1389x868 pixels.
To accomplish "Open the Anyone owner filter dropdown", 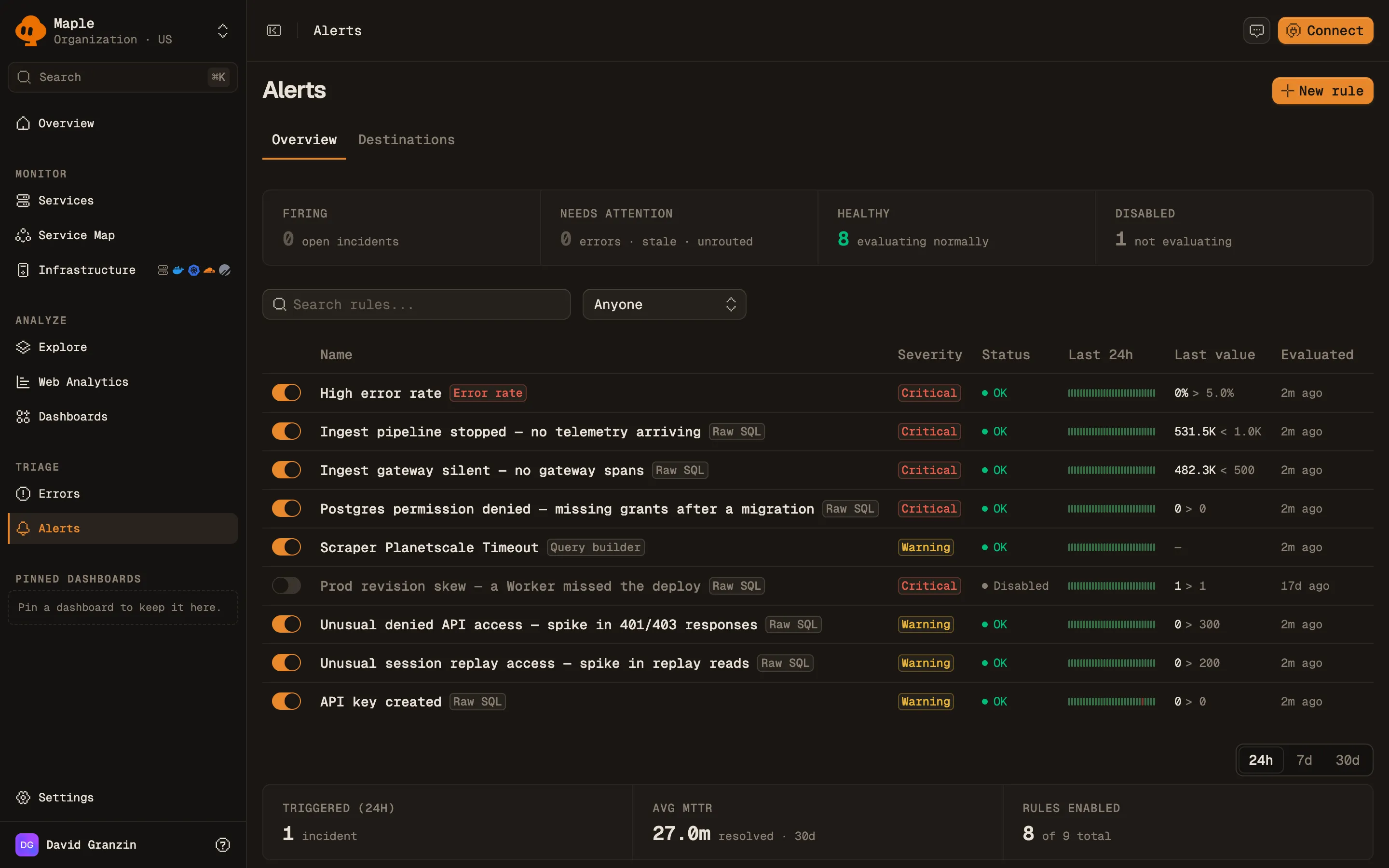I will [x=664, y=304].
